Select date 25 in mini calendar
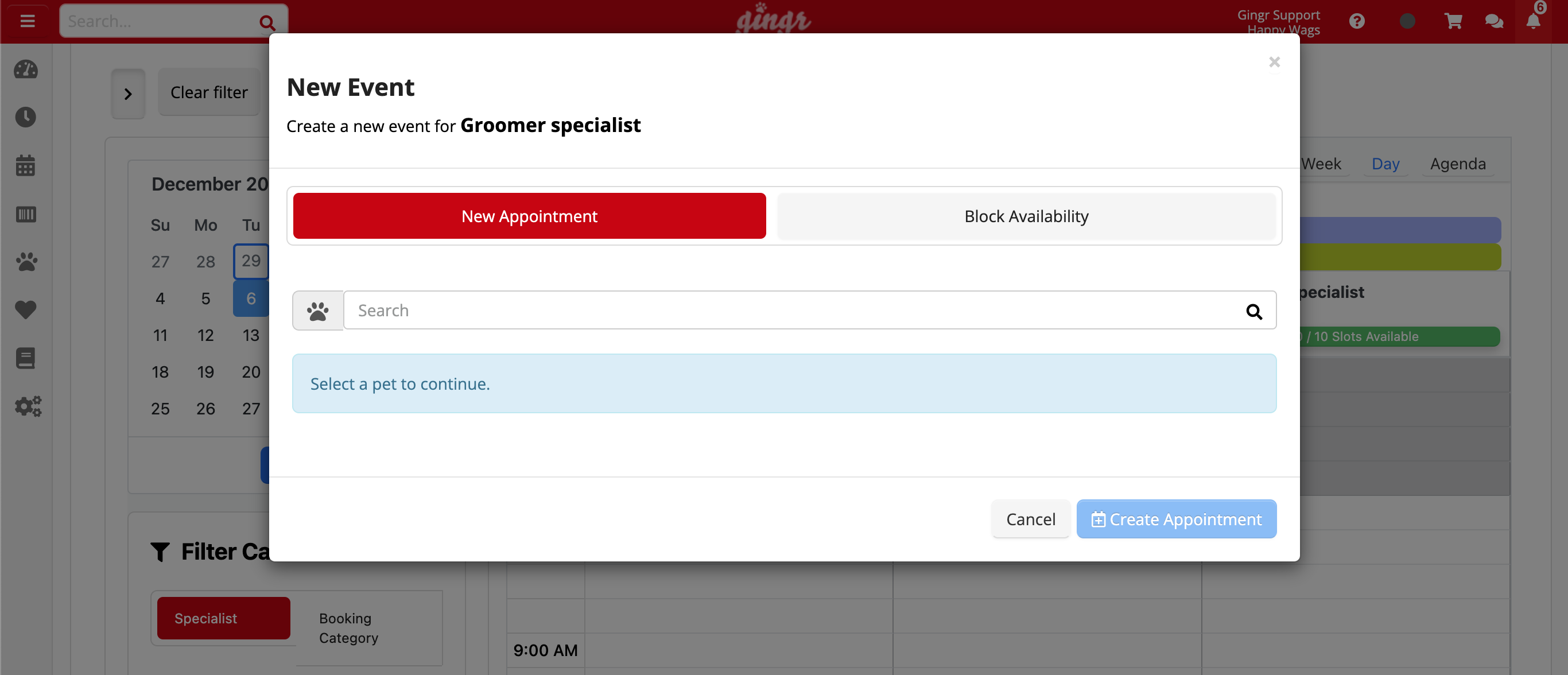The width and height of the screenshot is (1568, 675). point(160,409)
